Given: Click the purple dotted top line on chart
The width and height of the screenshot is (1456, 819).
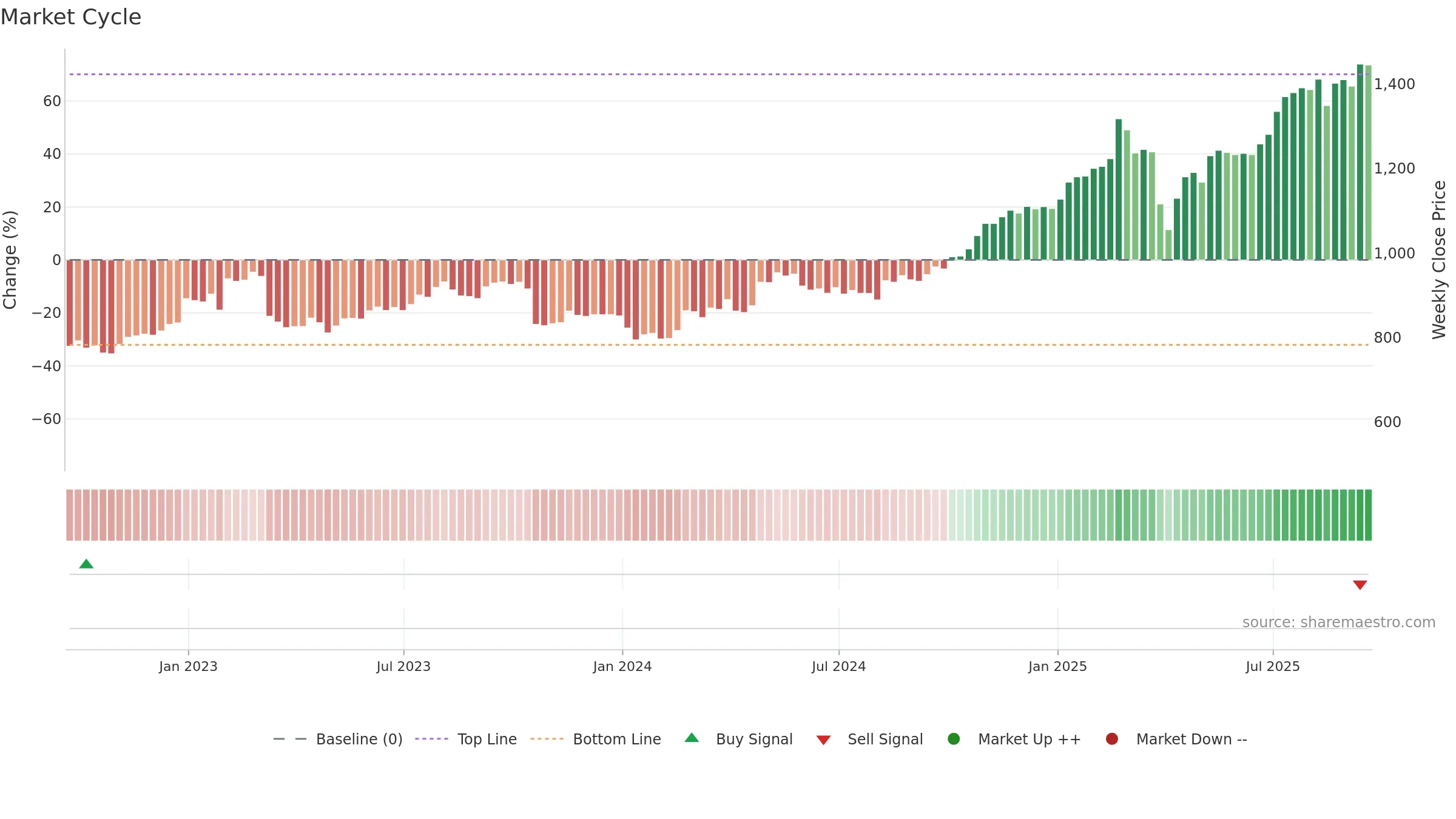Looking at the screenshot, I should [719, 74].
